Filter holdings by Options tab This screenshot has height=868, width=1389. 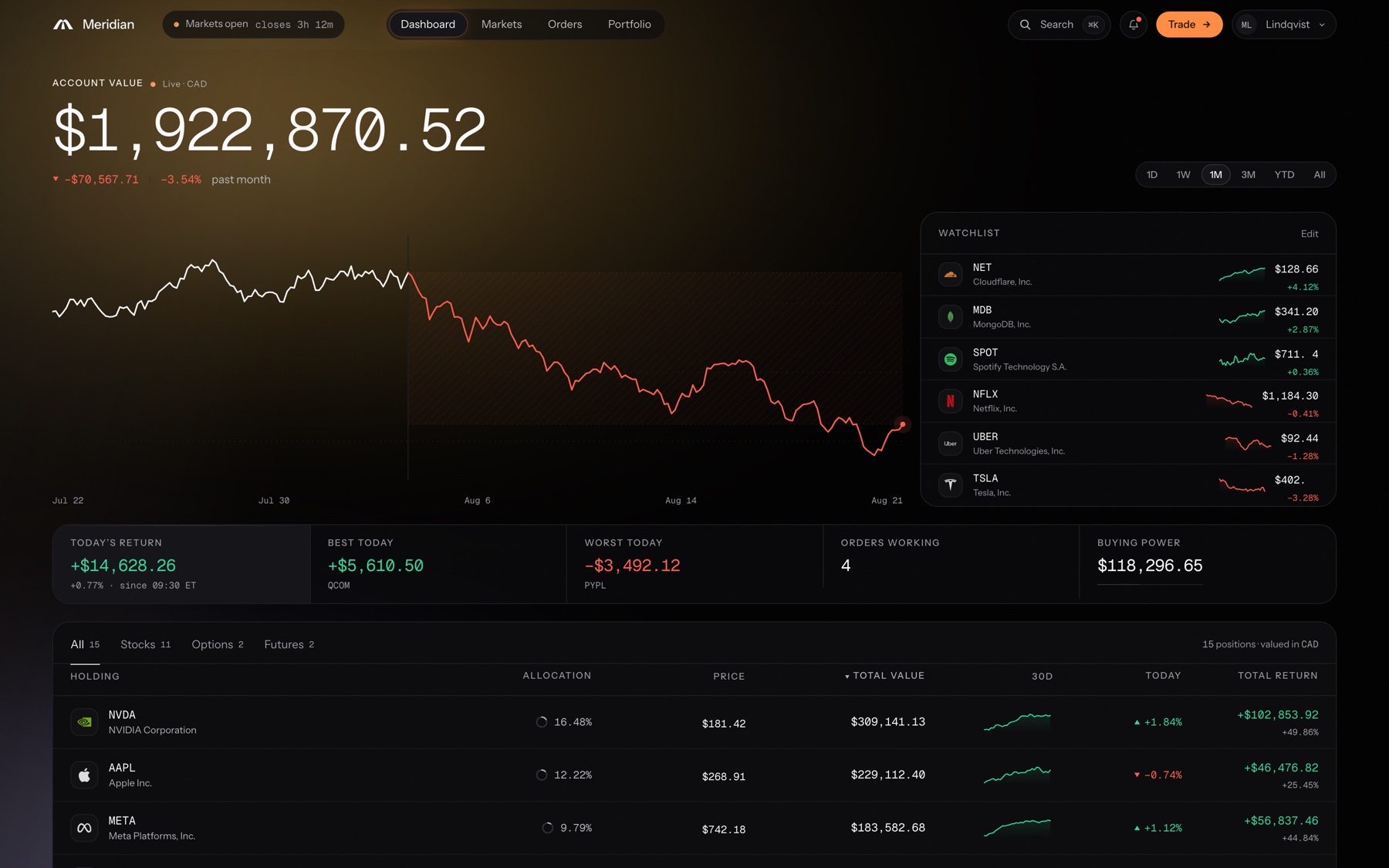tap(218, 645)
